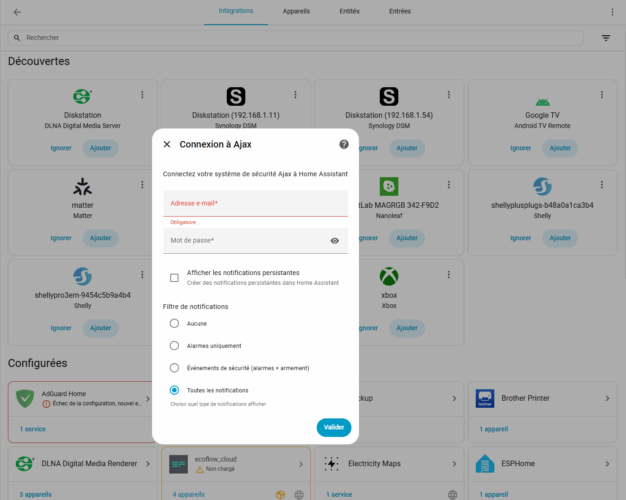The image size is (626, 500).
Task: Select Toutes les notifications radio option
Action: pyautogui.click(x=174, y=390)
